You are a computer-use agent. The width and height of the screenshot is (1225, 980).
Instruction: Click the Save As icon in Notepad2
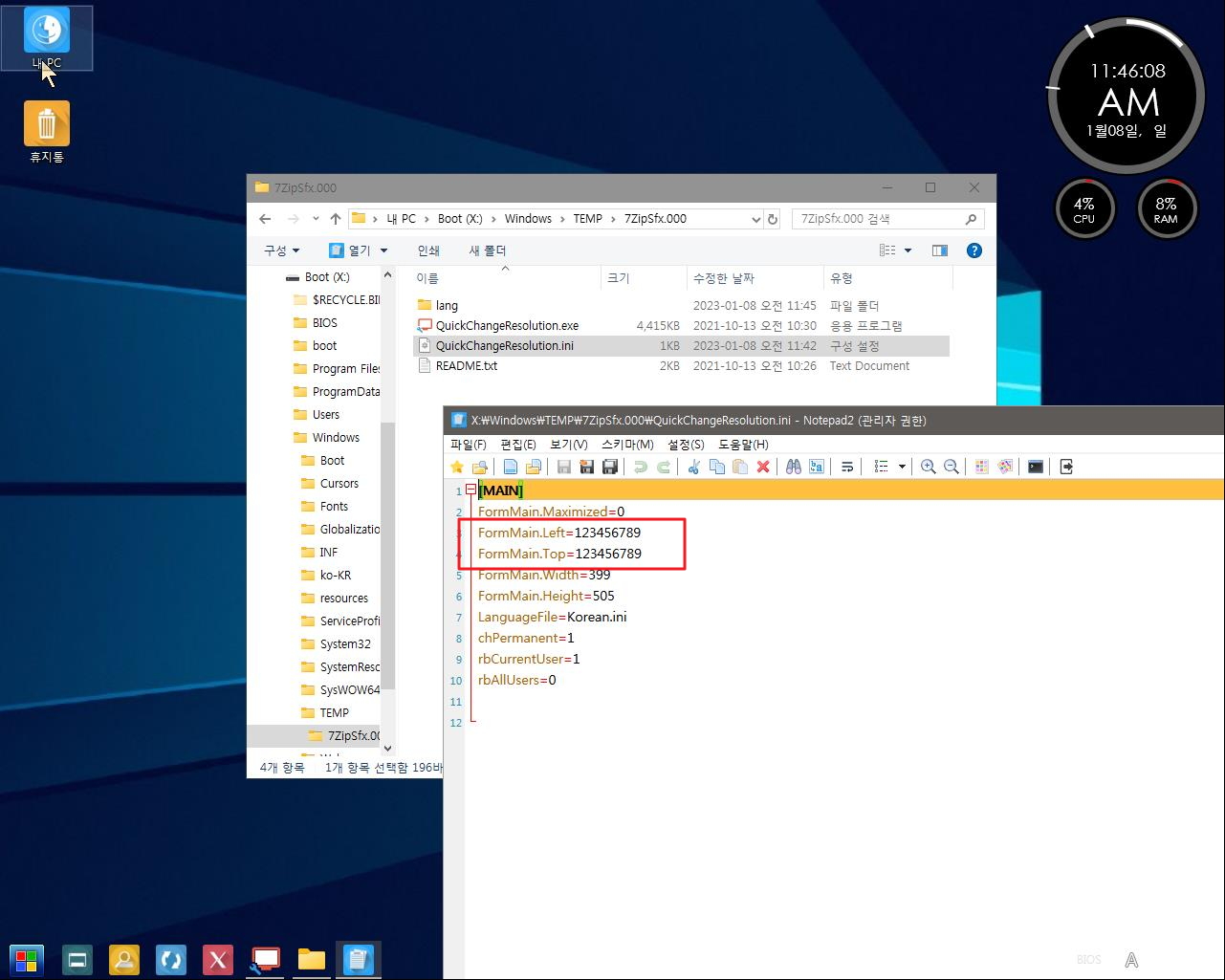[x=587, y=467]
